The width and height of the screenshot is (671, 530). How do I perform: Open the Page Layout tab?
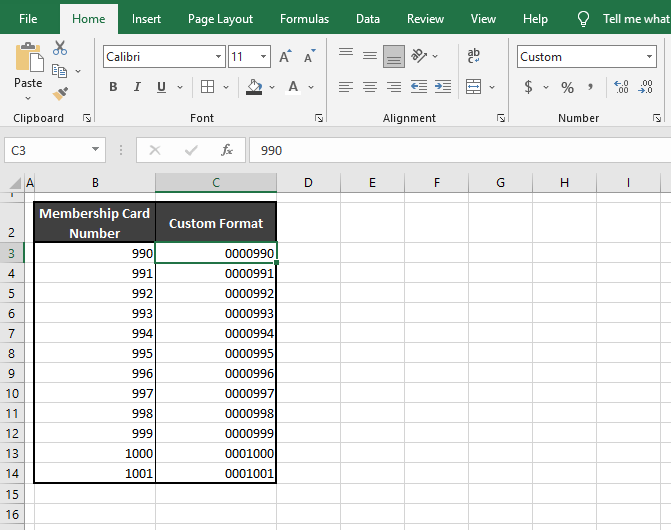[x=220, y=19]
